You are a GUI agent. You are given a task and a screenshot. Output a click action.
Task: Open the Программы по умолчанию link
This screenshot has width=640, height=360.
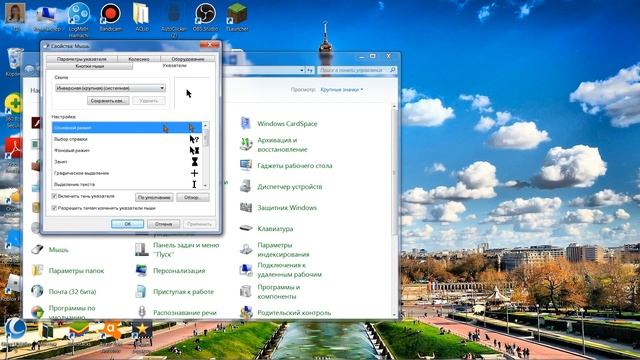coord(72,312)
